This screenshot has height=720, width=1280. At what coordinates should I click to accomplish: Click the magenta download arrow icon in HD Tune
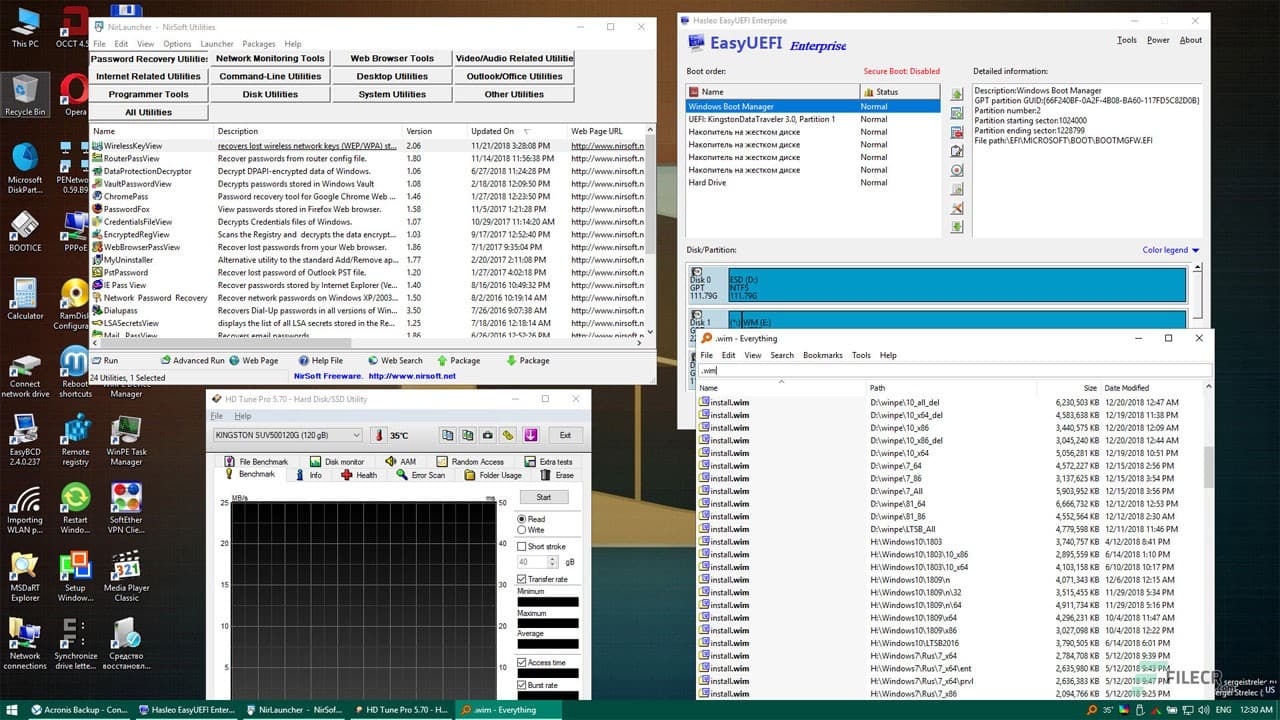pos(530,435)
